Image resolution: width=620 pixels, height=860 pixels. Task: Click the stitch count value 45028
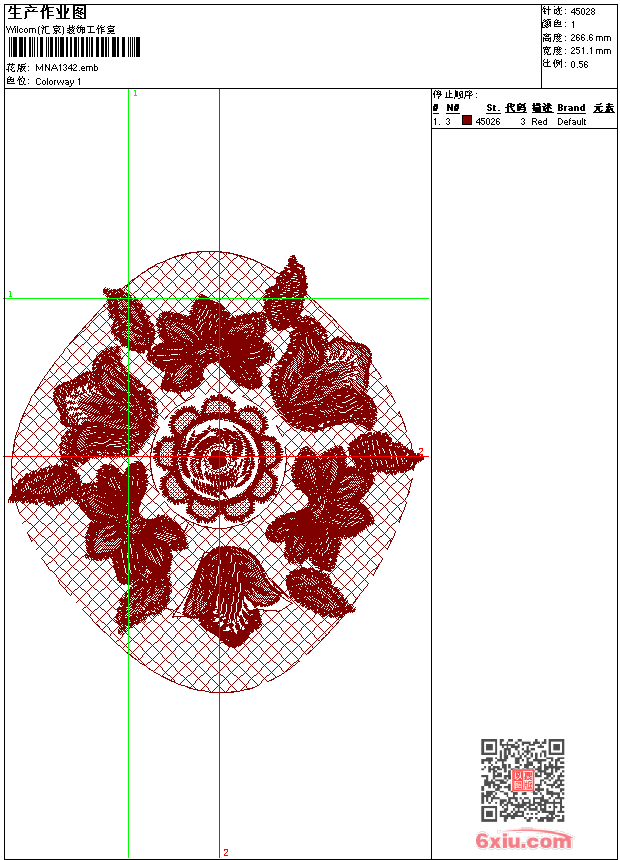[x=582, y=11]
